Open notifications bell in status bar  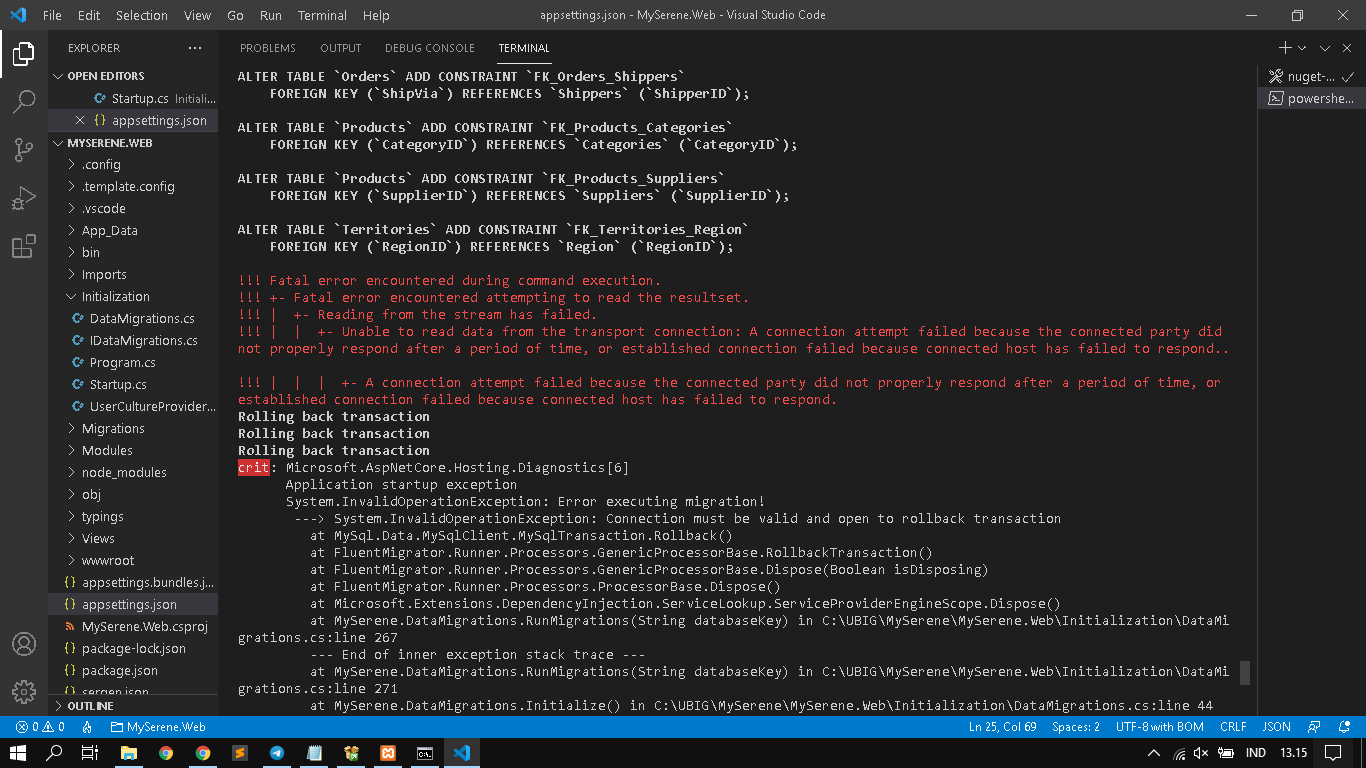(1345, 727)
